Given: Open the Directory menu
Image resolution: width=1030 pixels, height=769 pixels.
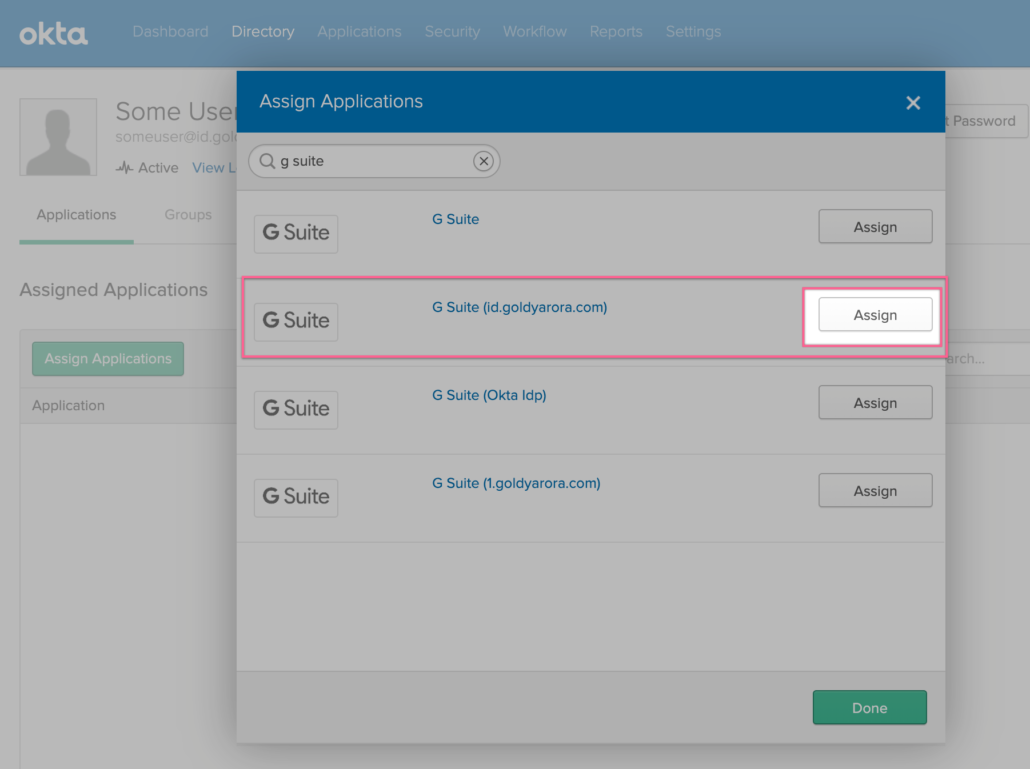Looking at the screenshot, I should [263, 32].
